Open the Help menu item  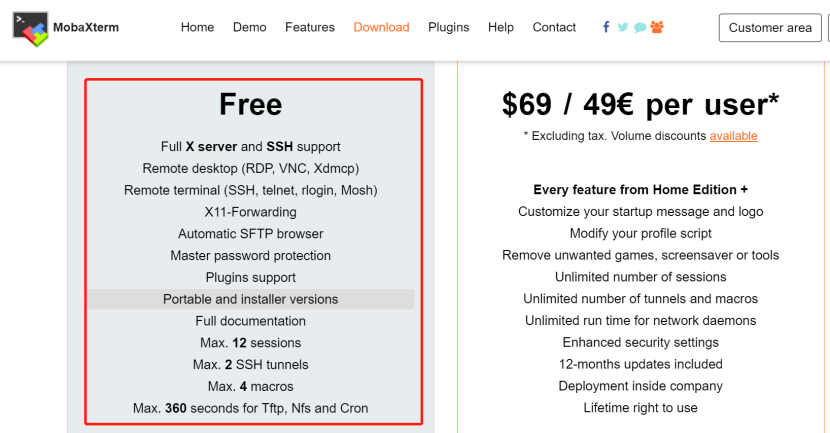(x=501, y=27)
